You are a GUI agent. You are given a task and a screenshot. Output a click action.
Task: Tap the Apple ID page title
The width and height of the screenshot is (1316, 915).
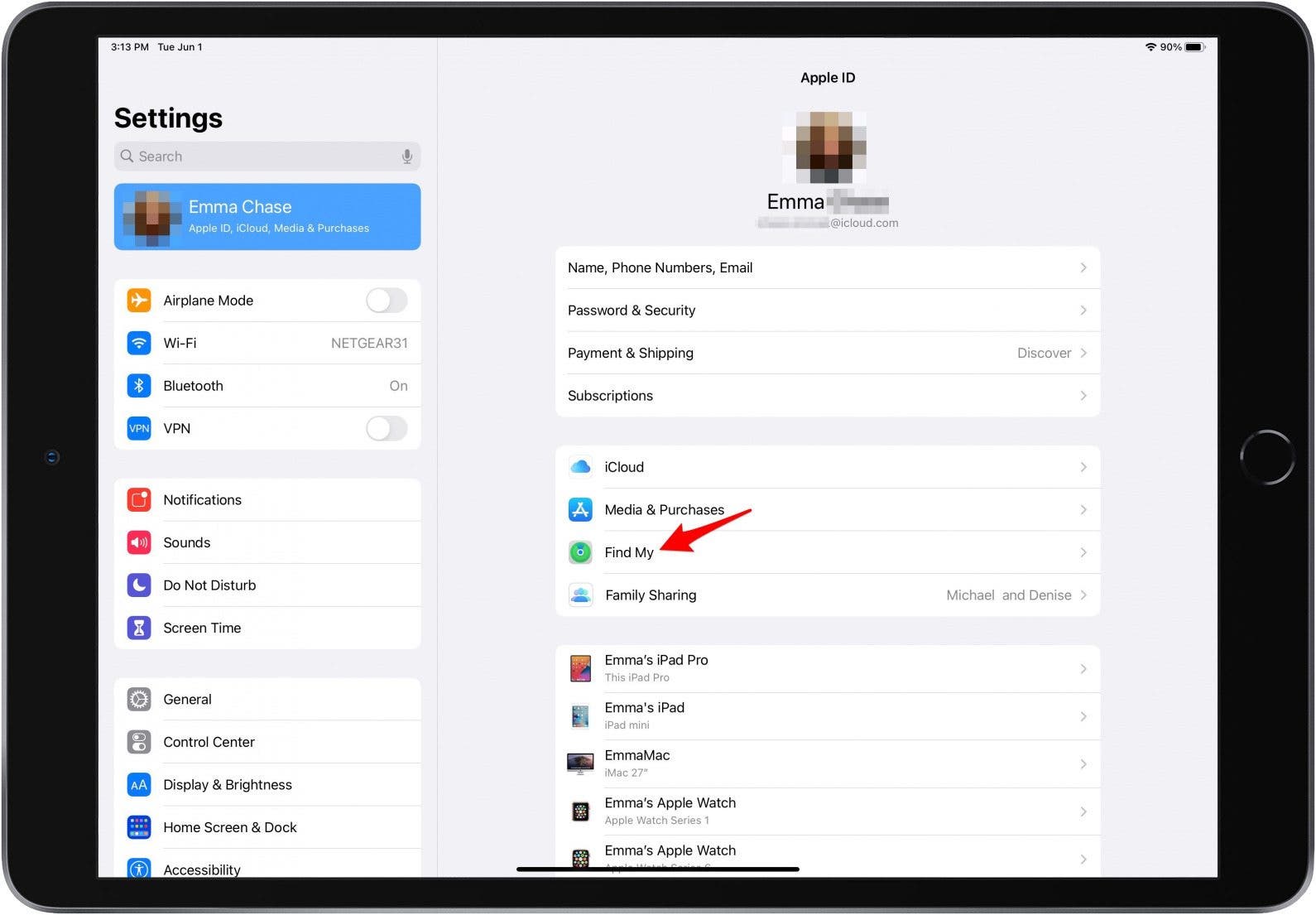(x=828, y=78)
